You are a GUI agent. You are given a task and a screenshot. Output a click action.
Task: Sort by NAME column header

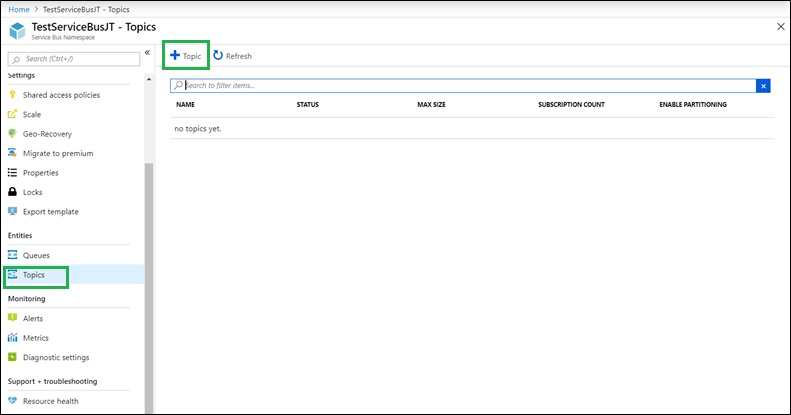click(x=185, y=104)
